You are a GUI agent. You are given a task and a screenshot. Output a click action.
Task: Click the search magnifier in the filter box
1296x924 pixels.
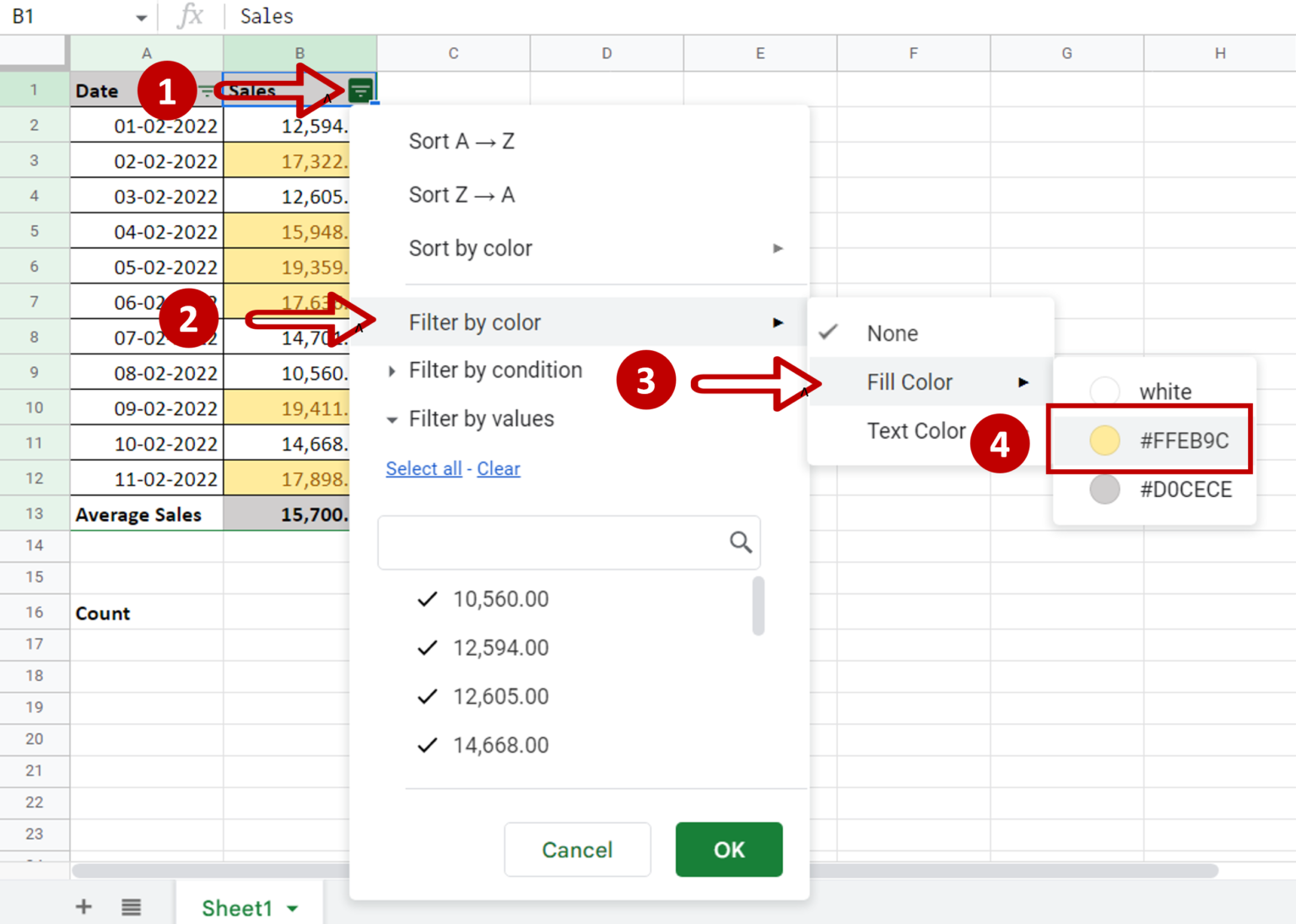click(x=740, y=542)
